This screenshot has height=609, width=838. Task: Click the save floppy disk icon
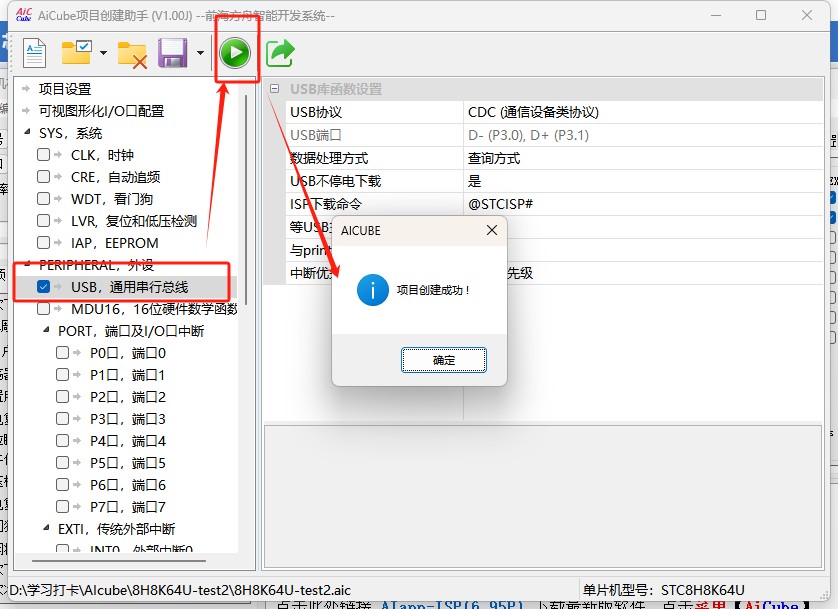click(x=172, y=53)
